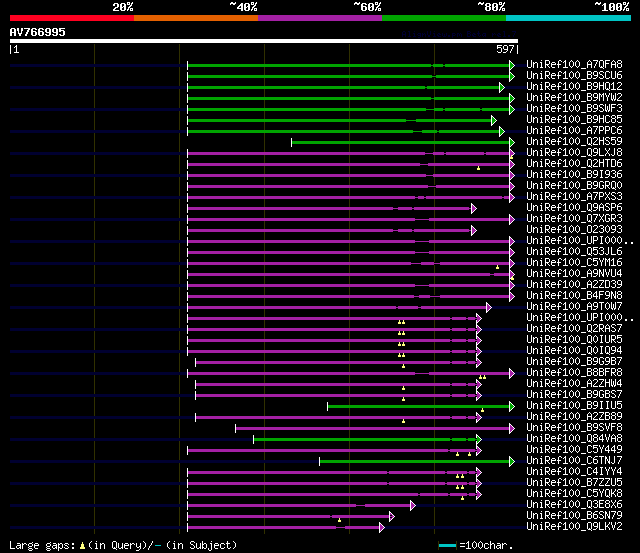Select the UniRef100_Q2HS59 label
This screenshot has height=553, width=640.
(x=574, y=142)
